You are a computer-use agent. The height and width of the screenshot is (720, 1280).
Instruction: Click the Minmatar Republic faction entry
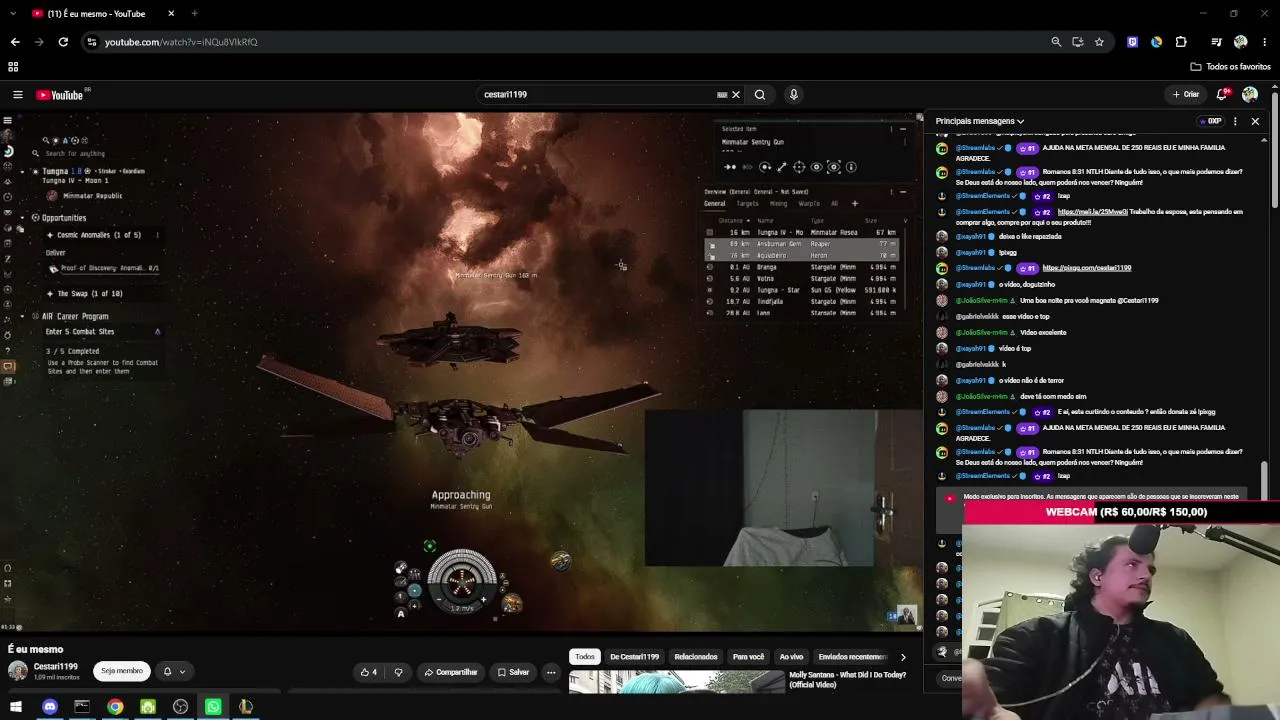92,196
